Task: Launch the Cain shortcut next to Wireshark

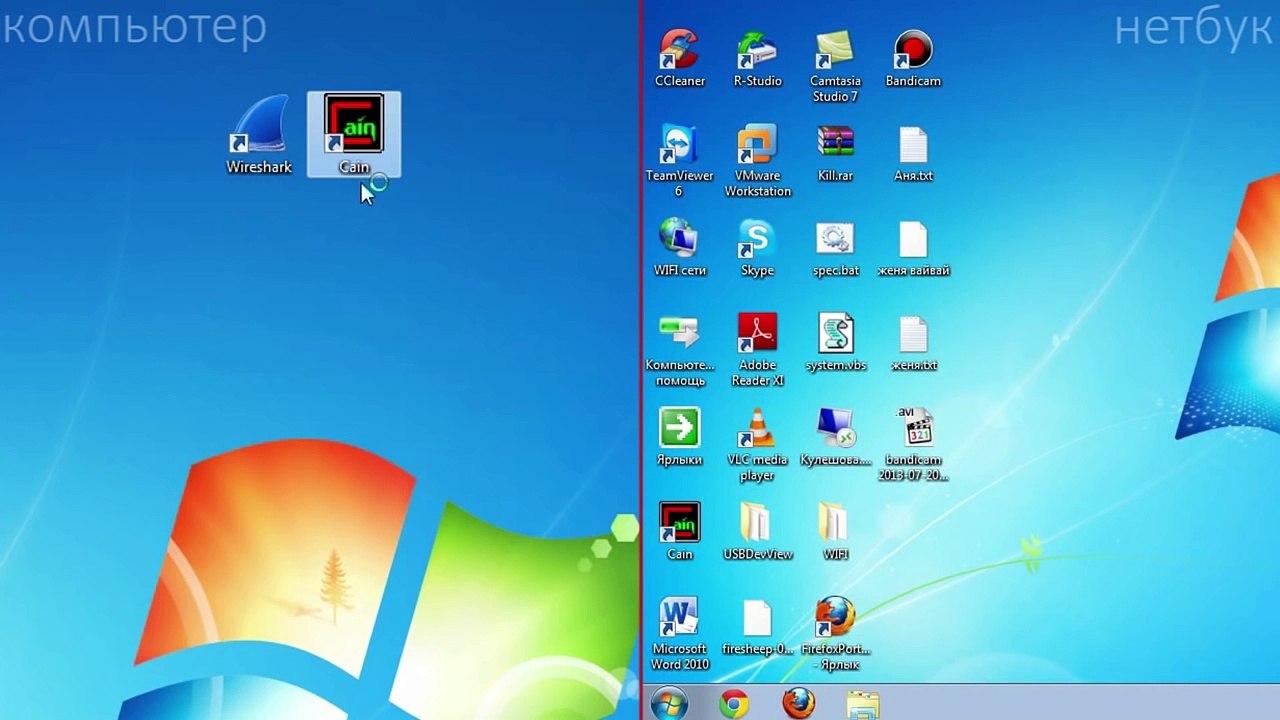Action: (x=354, y=134)
